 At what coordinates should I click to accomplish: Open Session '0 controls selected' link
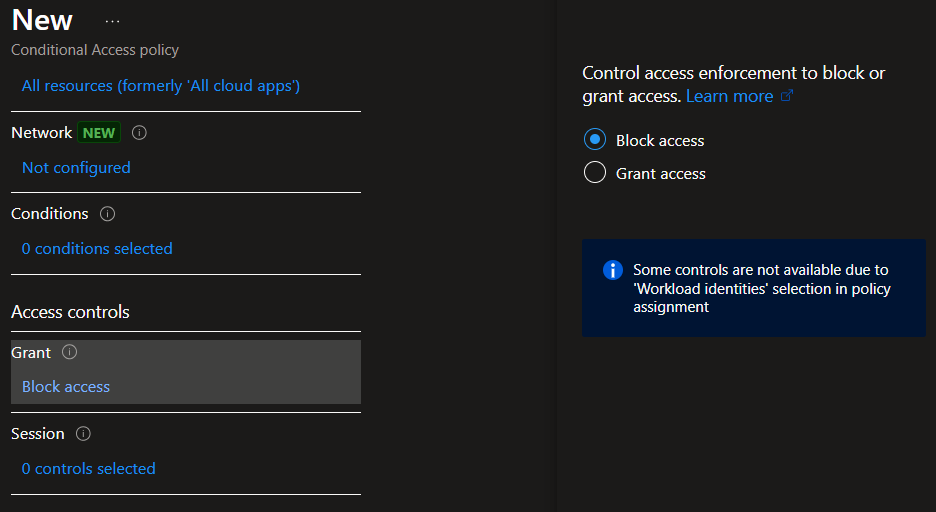88,468
